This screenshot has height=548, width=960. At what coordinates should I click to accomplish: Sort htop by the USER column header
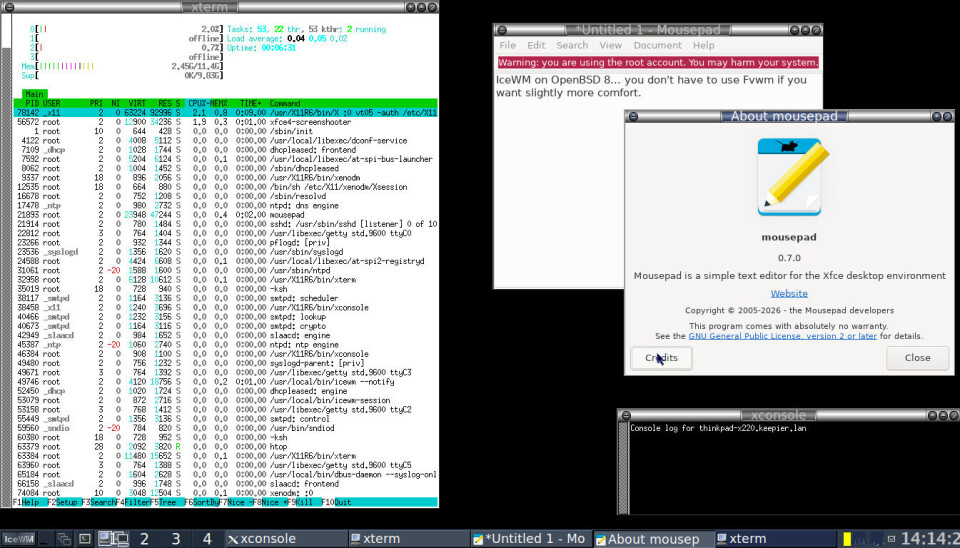click(51, 103)
